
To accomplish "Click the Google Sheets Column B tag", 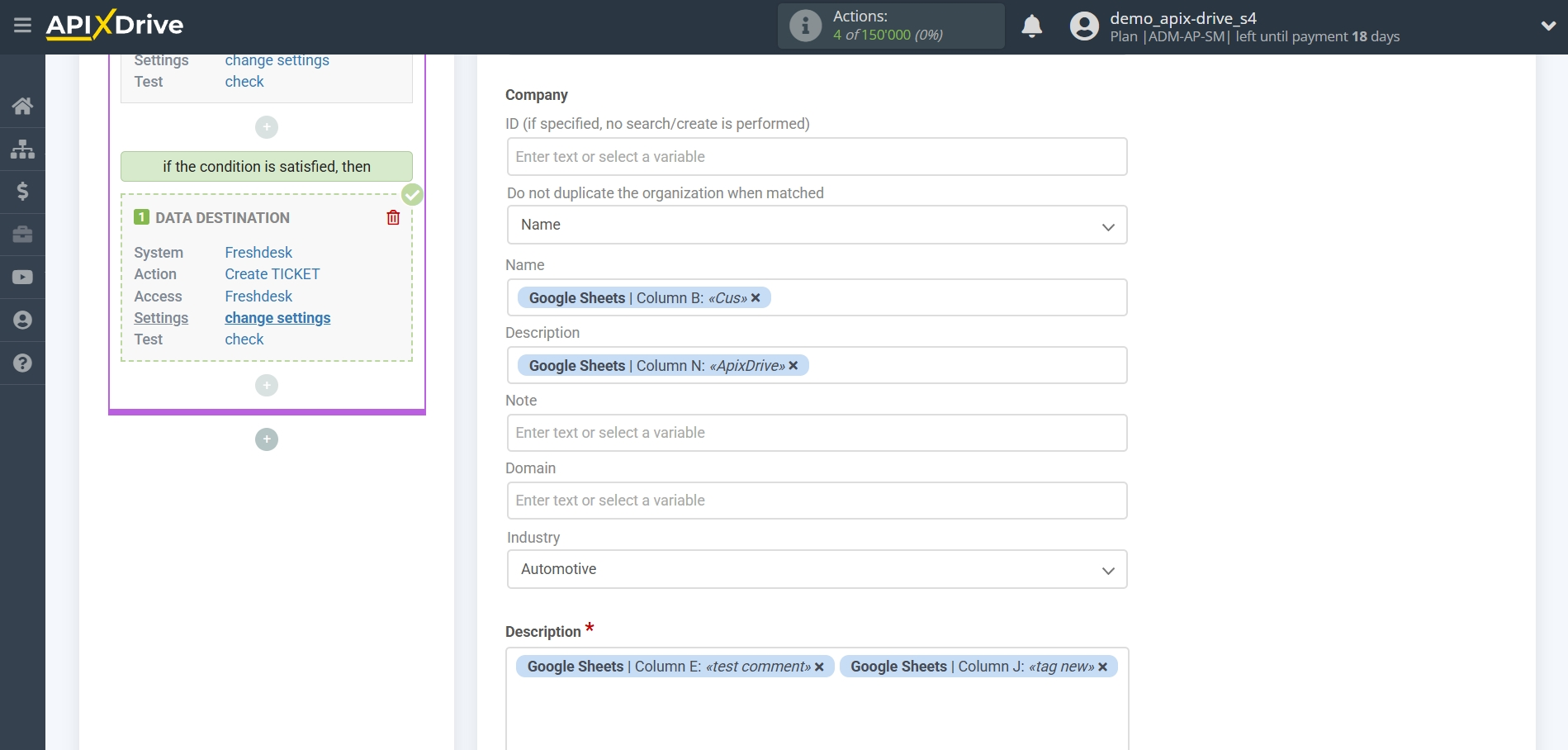I will tap(644, 298).
